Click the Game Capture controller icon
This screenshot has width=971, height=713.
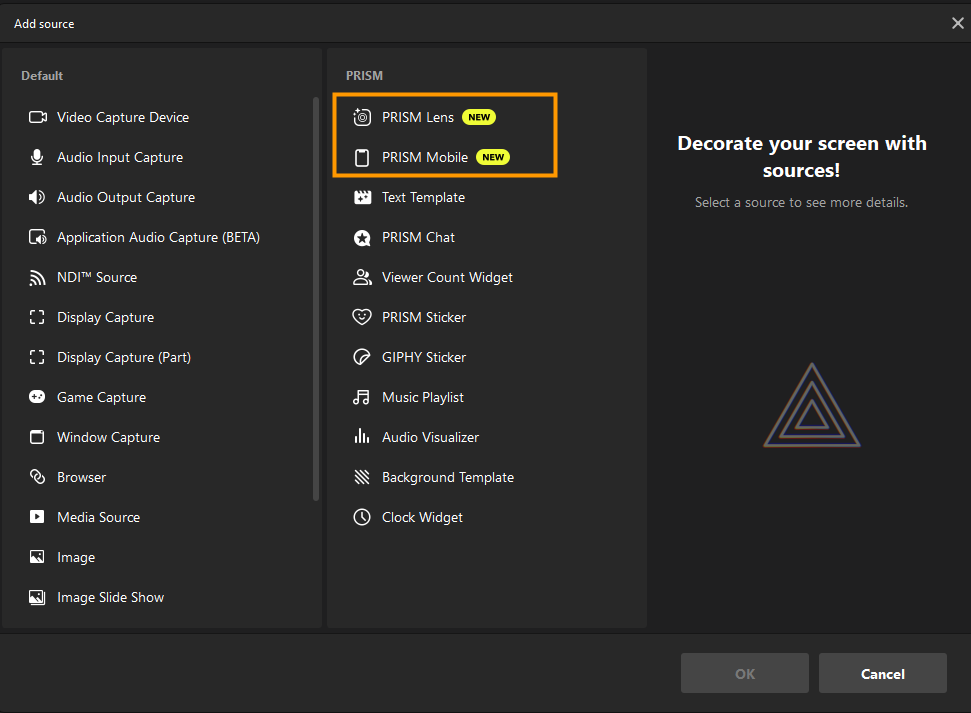[x=37, y=397]
